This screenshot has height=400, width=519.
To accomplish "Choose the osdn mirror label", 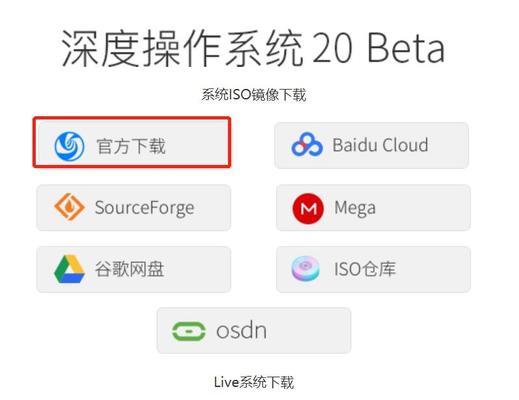I will pyautogui.click(x=242, y=331).
